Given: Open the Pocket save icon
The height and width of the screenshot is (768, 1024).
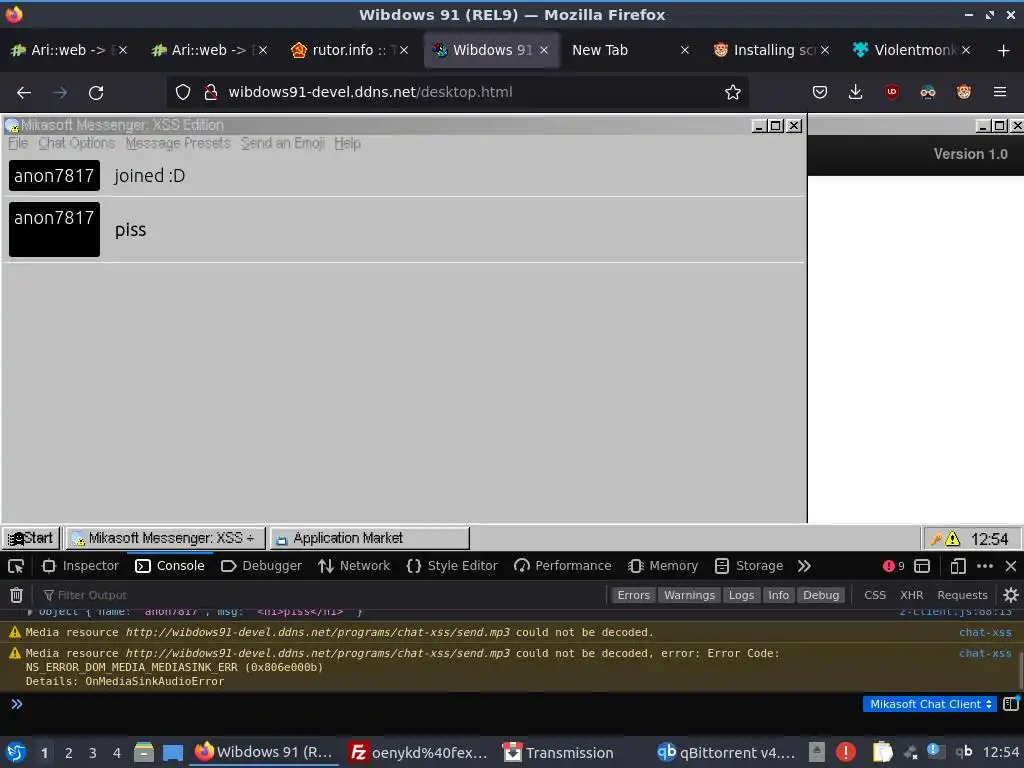Looking at the screenshot, I should [820, 93].
